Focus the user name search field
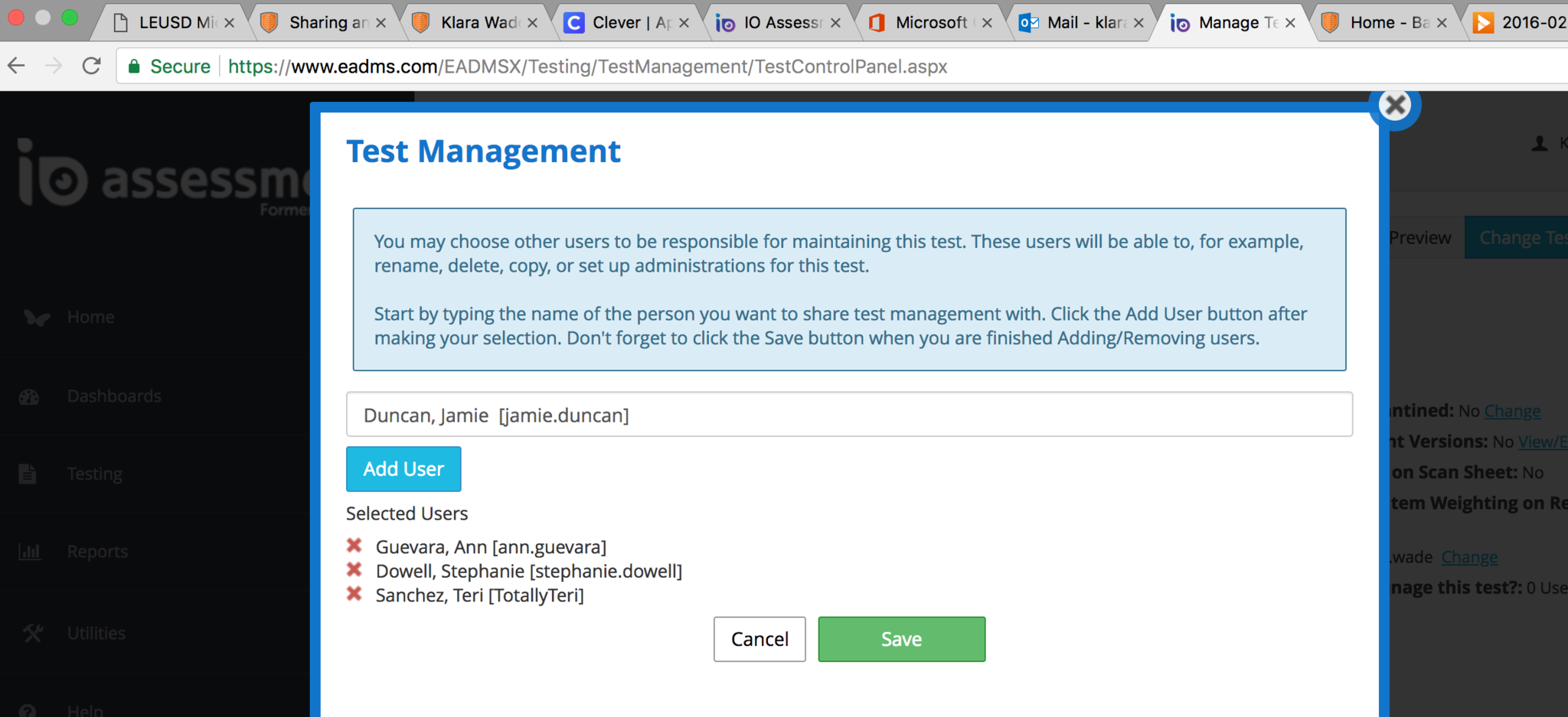 point(848,415)
